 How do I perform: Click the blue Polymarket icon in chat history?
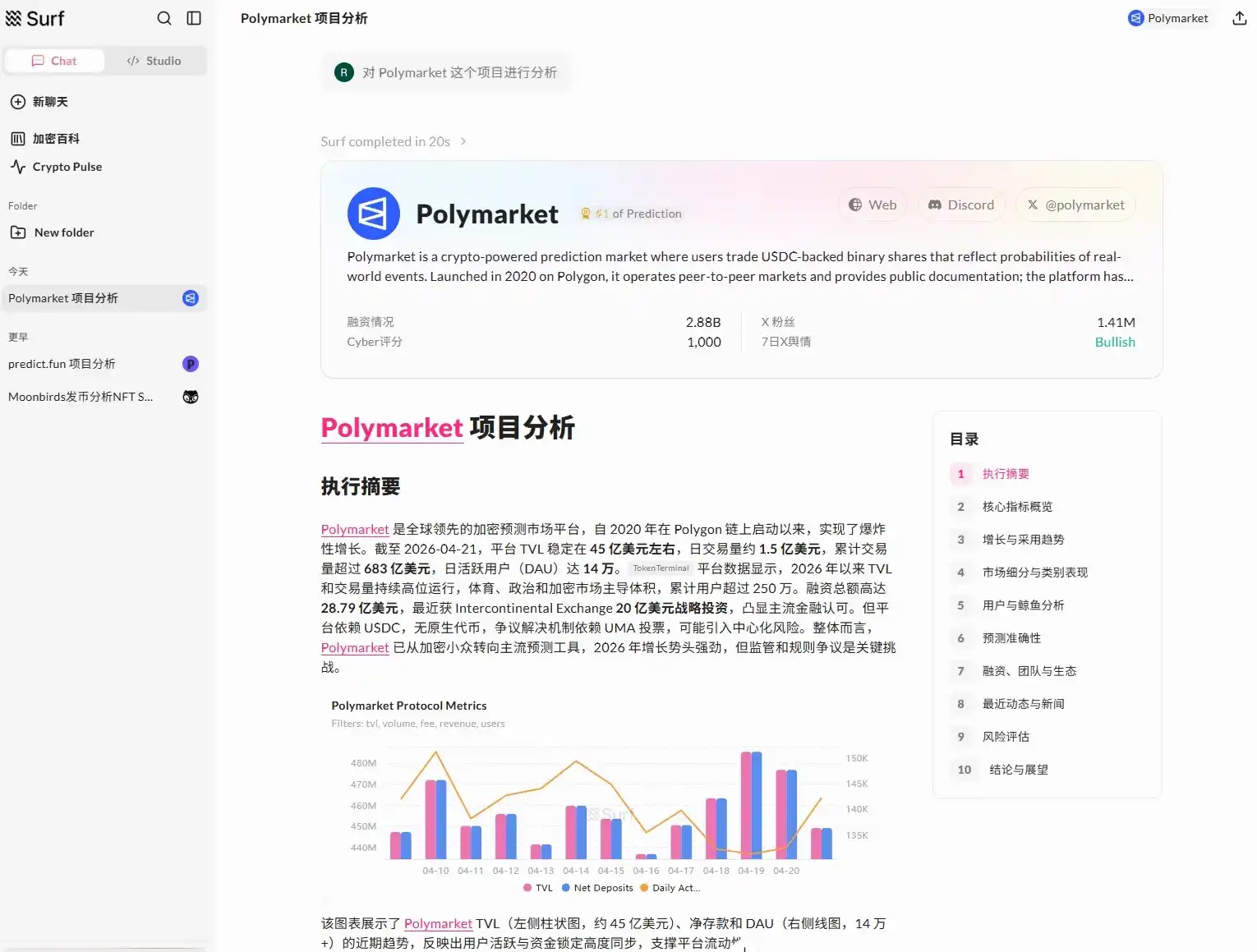(191, 298)
